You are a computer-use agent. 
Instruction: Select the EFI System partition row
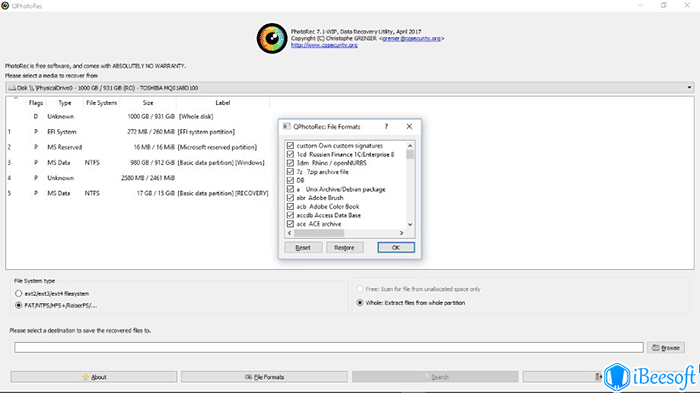(138, 132)
